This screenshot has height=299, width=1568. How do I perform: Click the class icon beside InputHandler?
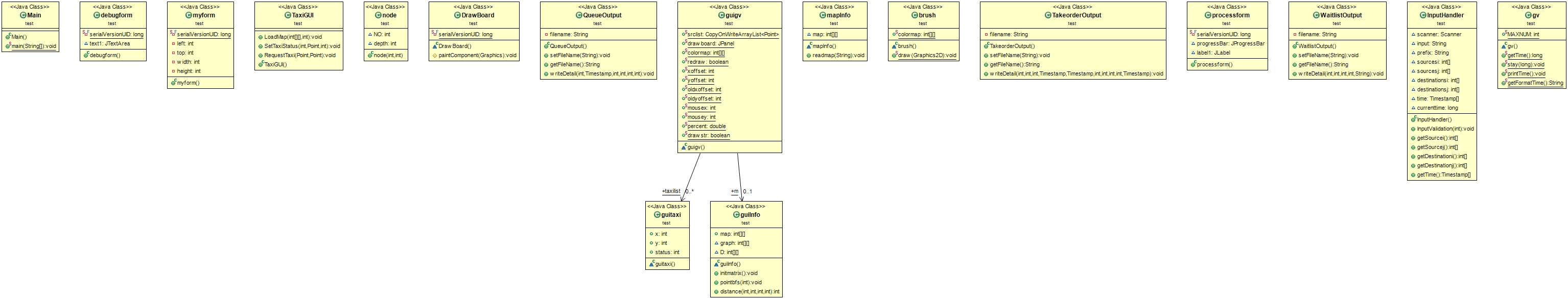[1423, 15]
